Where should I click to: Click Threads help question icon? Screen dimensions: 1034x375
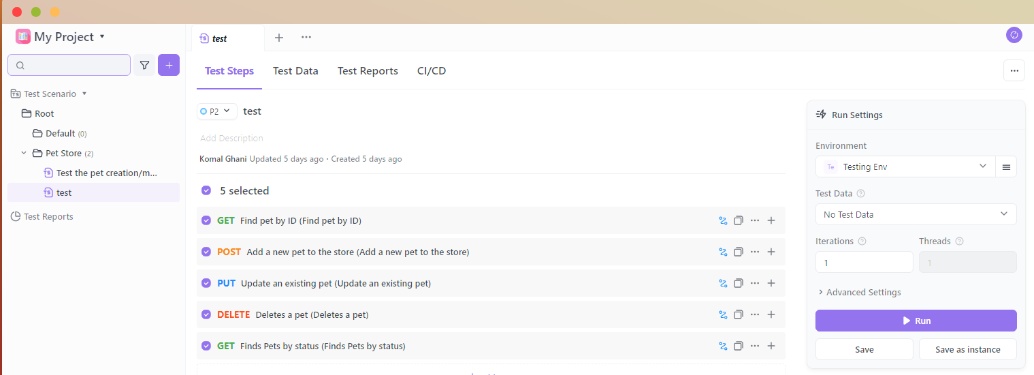click(x=959, y=241)
